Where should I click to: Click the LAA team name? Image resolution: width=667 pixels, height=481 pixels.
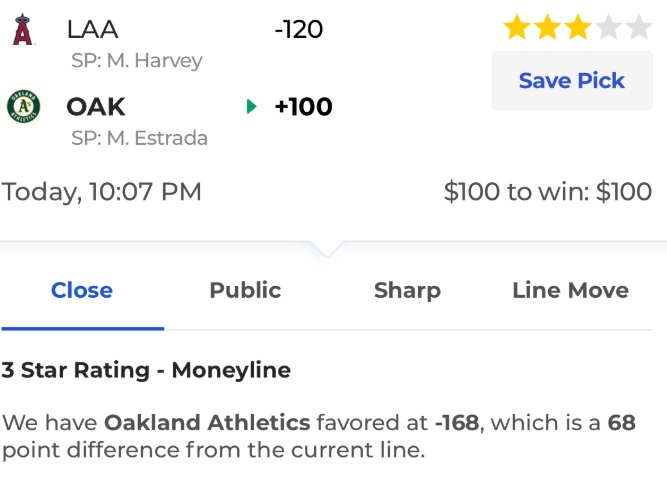(x=92, y=29)
